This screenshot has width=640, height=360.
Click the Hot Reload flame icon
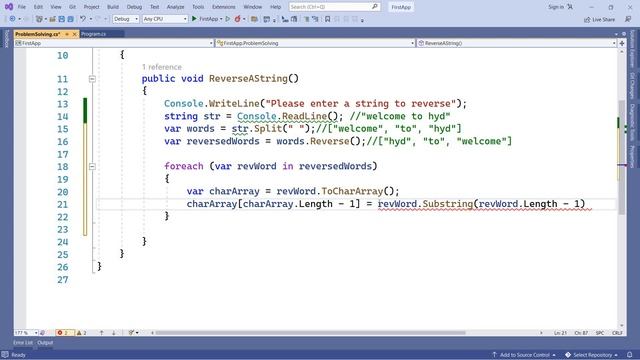click(237, 19)
